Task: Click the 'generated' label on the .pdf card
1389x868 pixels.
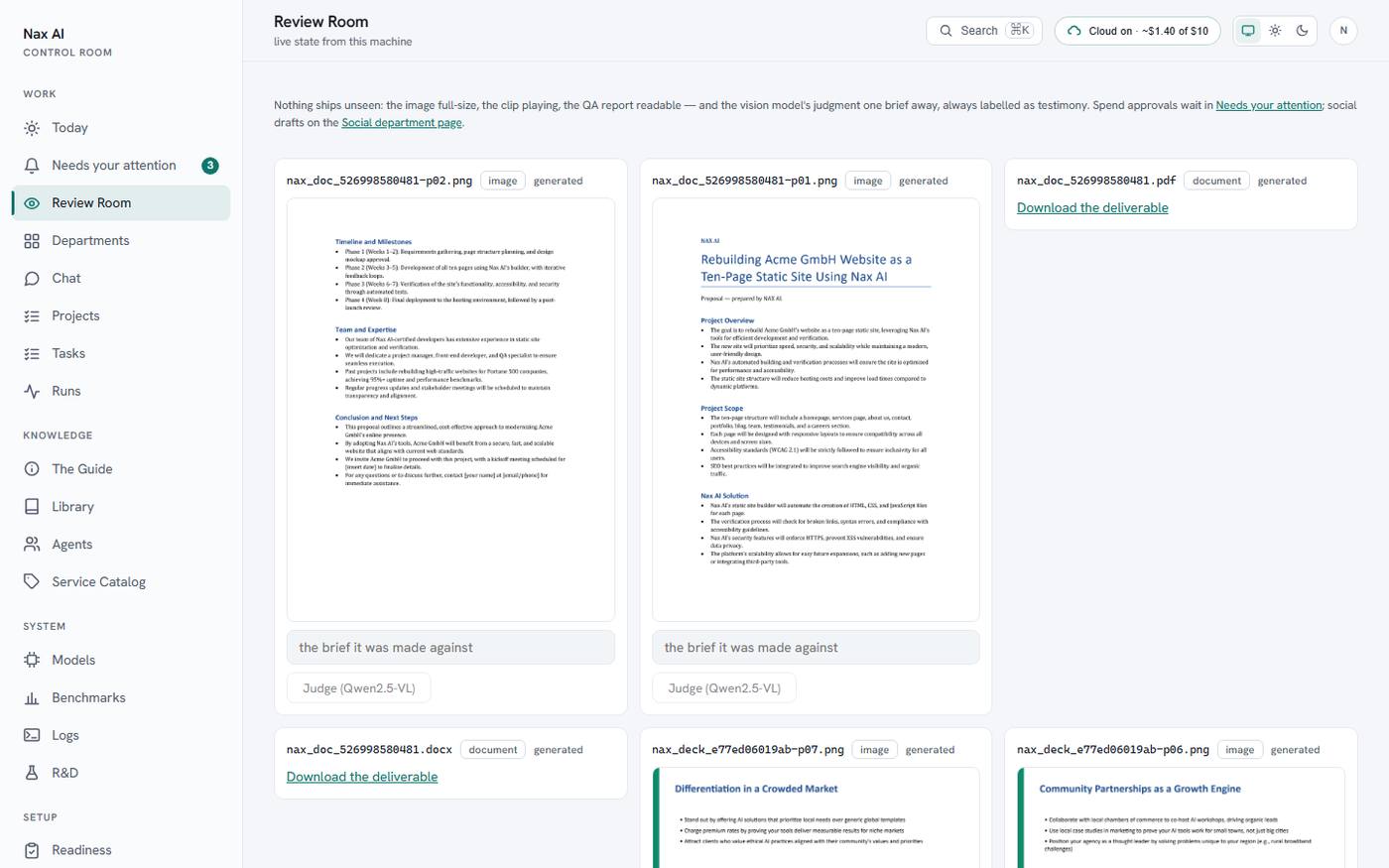Action: click(x=1283, y=182)
